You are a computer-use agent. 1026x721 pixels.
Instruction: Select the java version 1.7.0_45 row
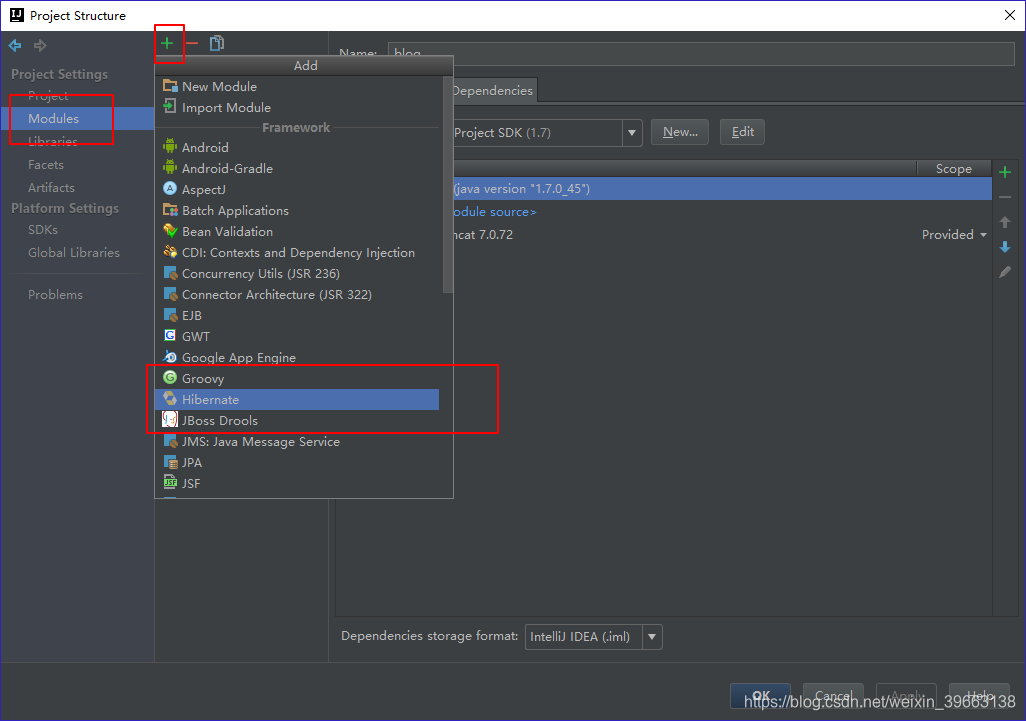click(722, 188)
